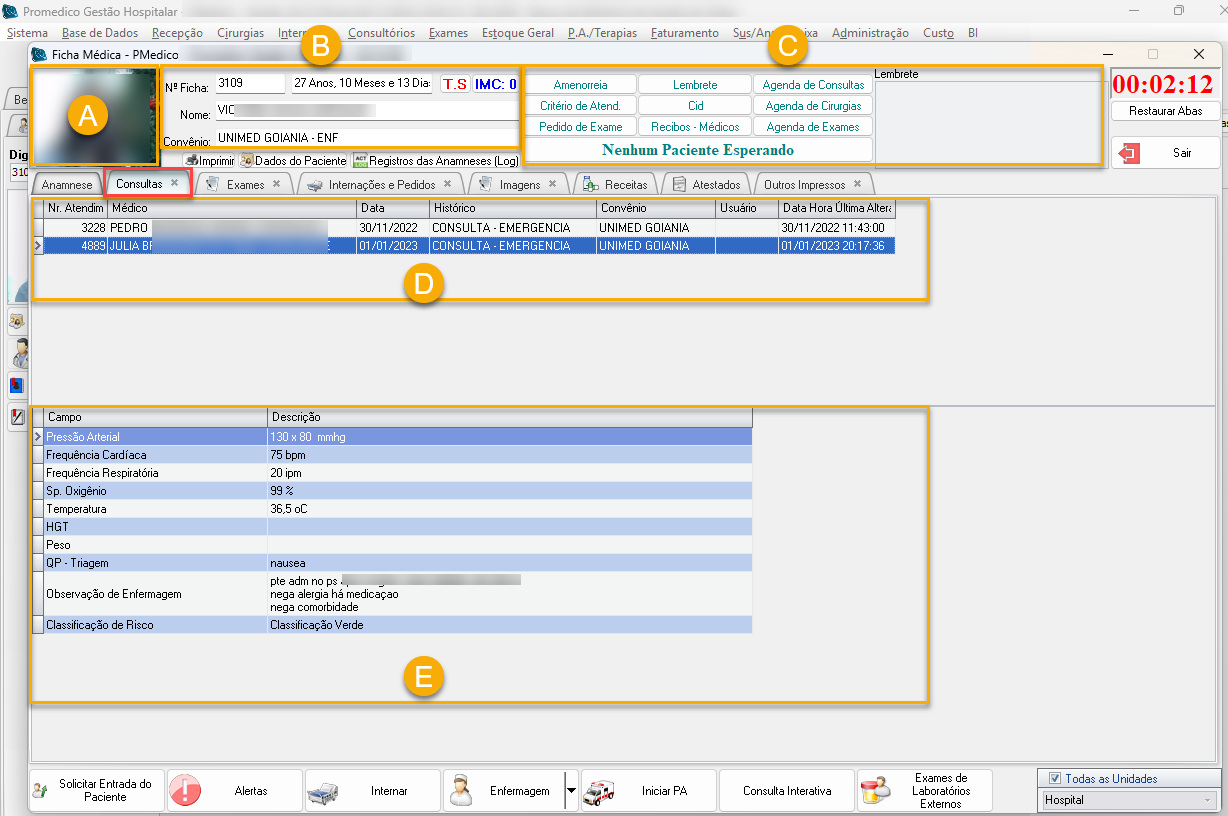The width and height of the screenshot is (1228, 816).
Task: Close the Internações e Pedidos tab
Action: 447,184
